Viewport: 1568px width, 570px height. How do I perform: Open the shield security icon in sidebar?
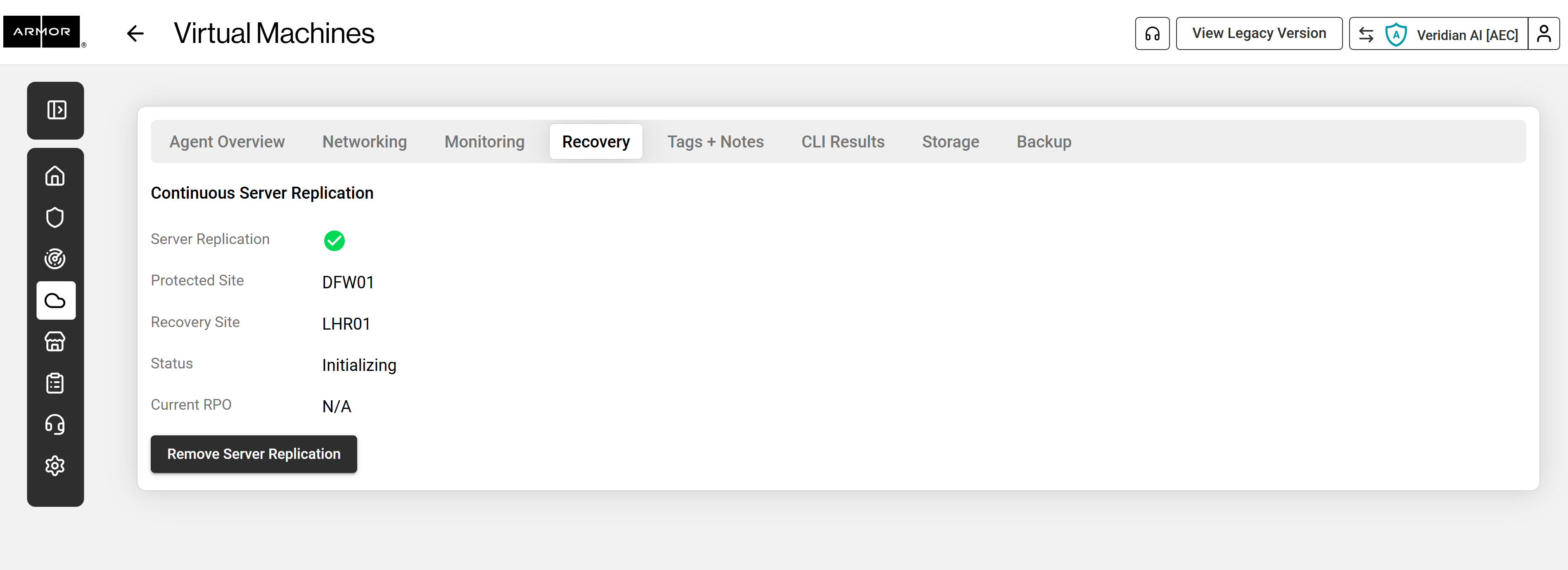(55, 217)
